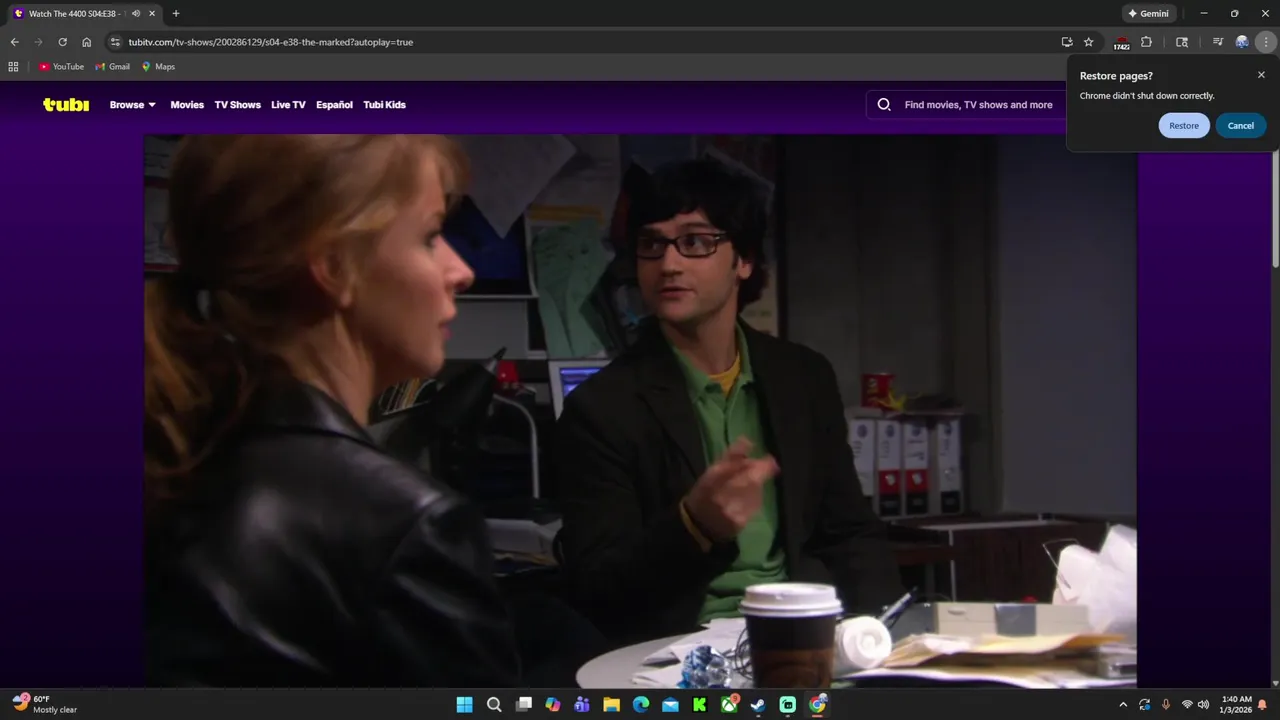Viewport: 1280px width, 720px height.
Task: Open the clock showing 1:40 AM
Action: [1236, 705]
